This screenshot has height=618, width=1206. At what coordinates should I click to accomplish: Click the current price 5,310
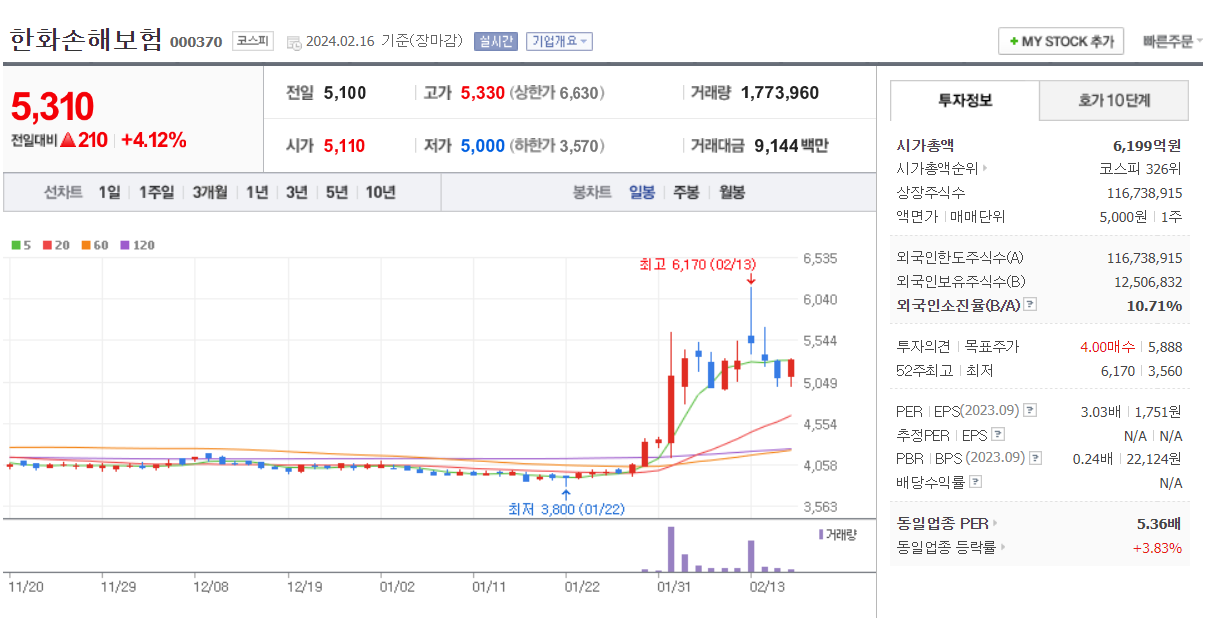point(52,105)
